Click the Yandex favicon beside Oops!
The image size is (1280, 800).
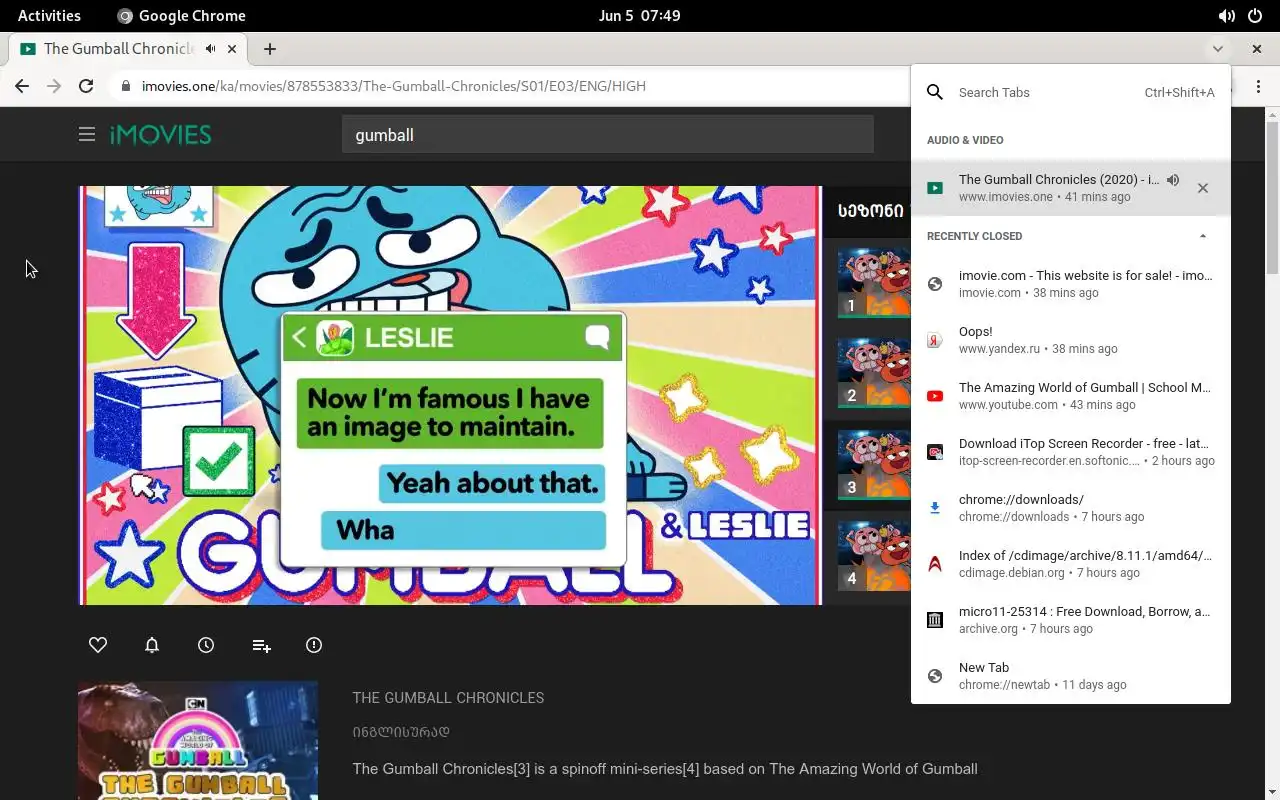tap(935, 340)
